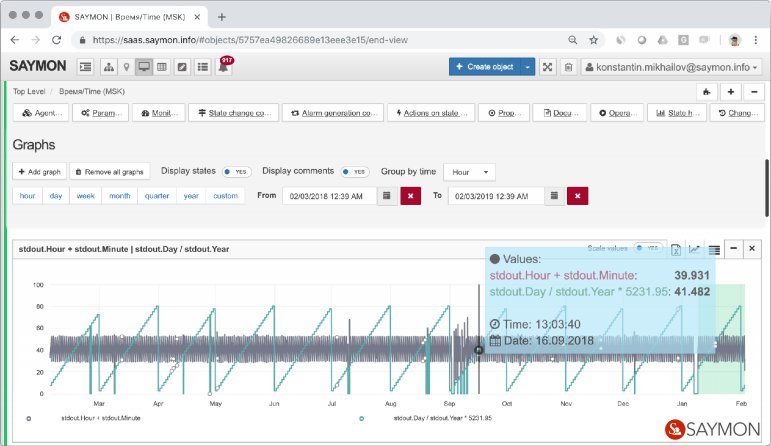
Task: Click the minus icon near breadcrumb row
Action: [754, 92]
